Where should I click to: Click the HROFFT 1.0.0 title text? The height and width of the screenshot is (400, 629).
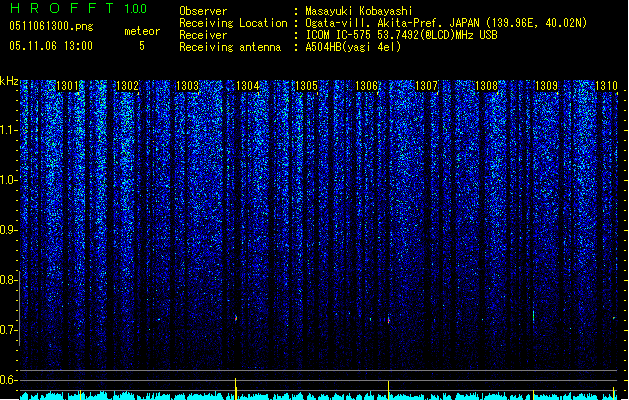(78, 8)
